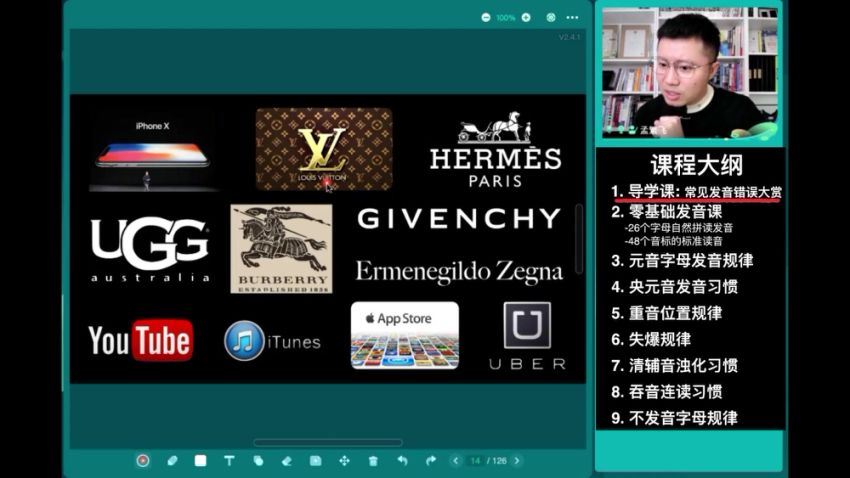This screenshot has width=850, height=478.
Task: Click the YouTube logo
Action: (x=141, y=340)
